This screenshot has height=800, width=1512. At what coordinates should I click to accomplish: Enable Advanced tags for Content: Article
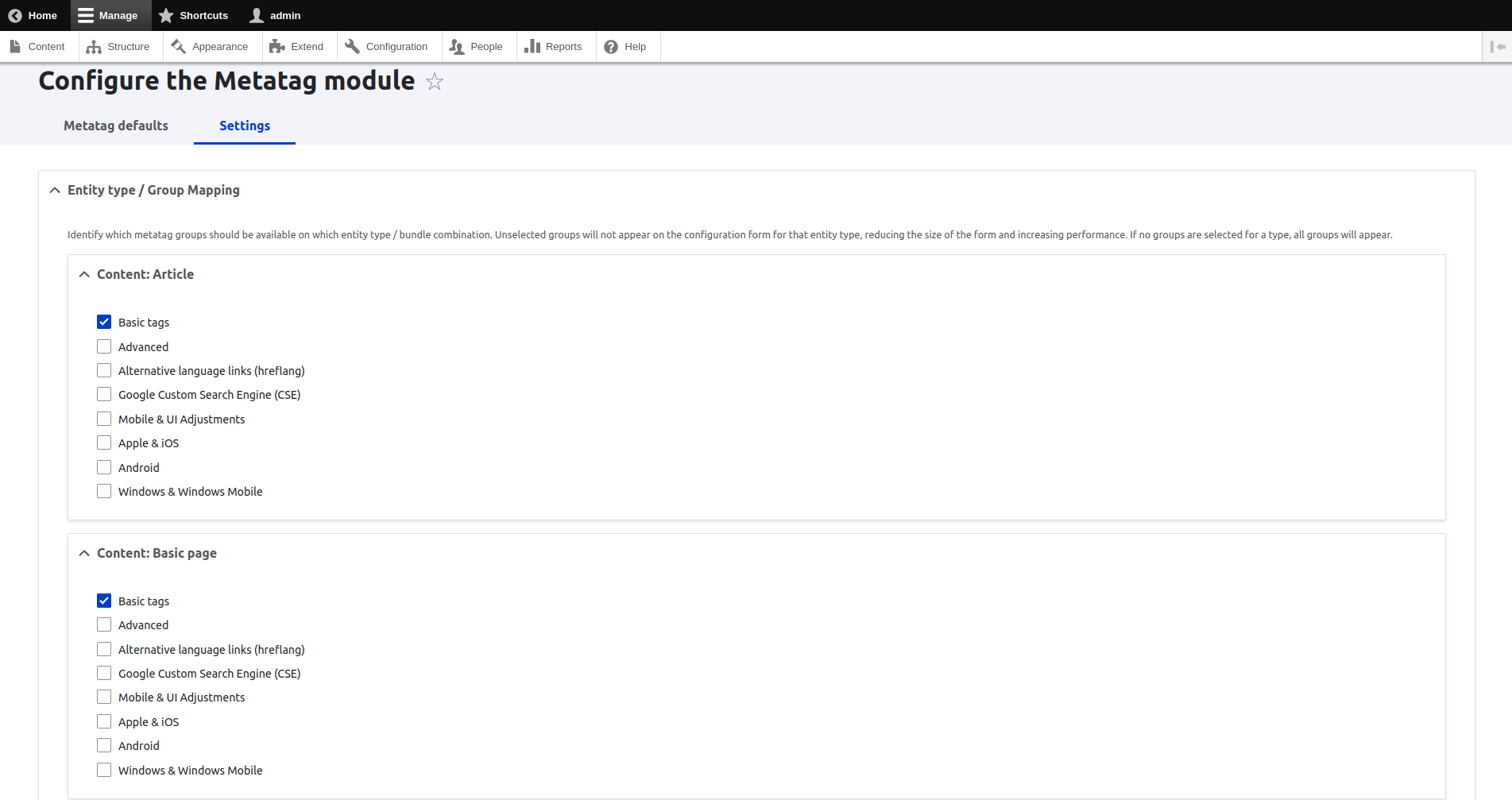(x=104, y=346)
